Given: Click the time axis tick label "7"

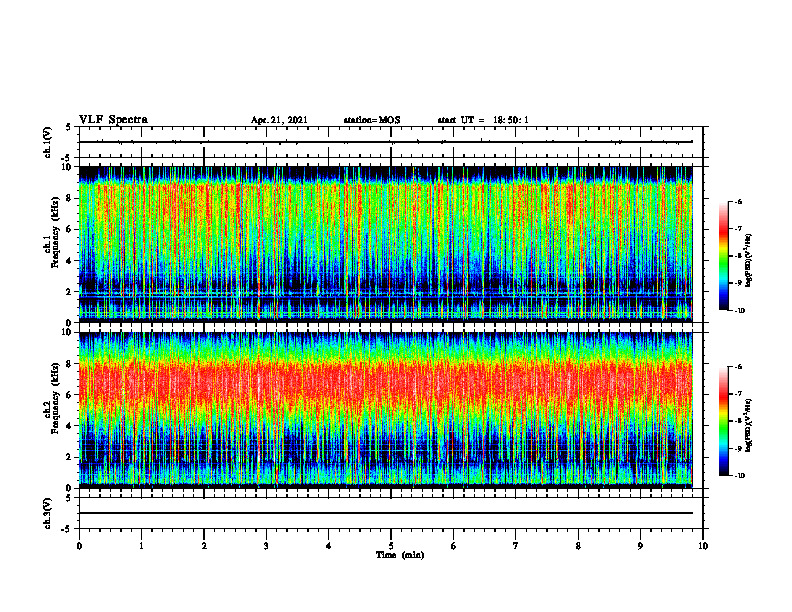Looking at the screenshot, I should pos(516,546).
